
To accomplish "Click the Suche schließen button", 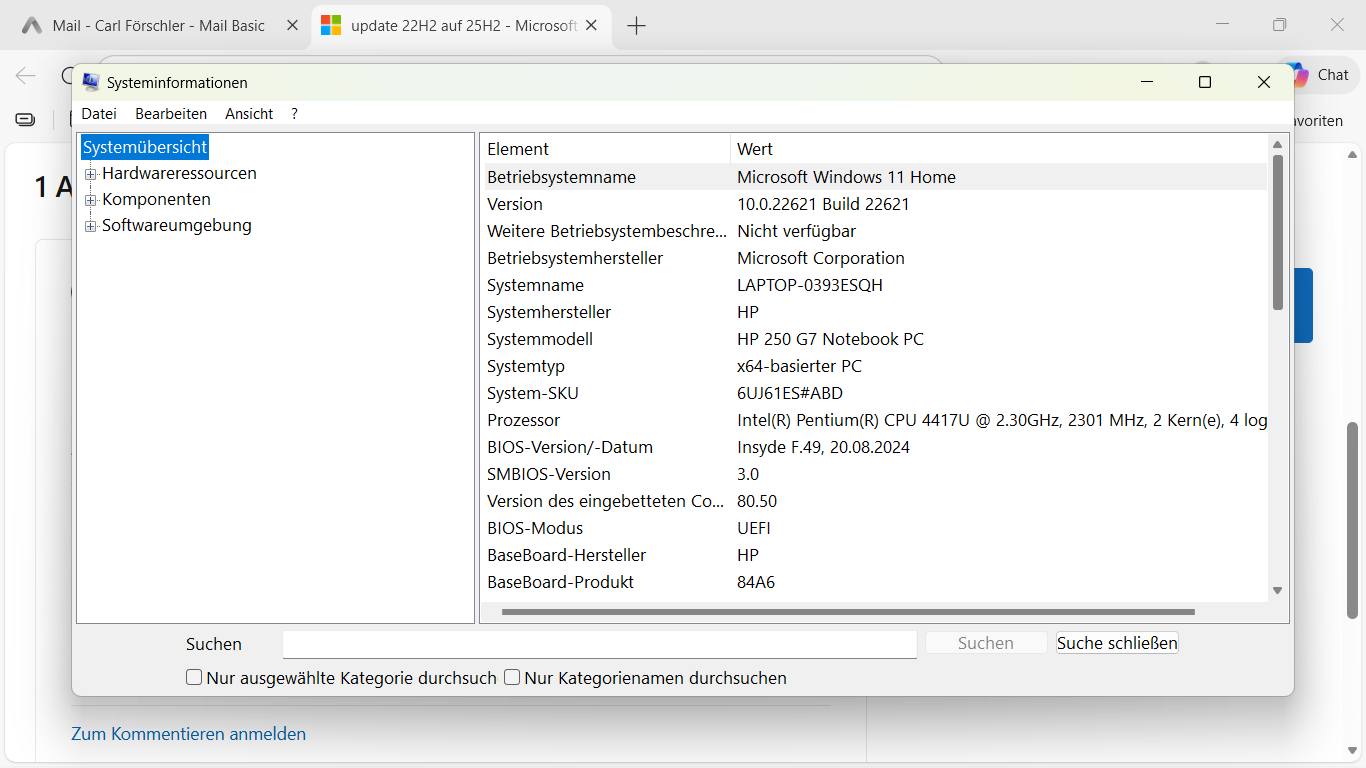I will coord(1117,643).
